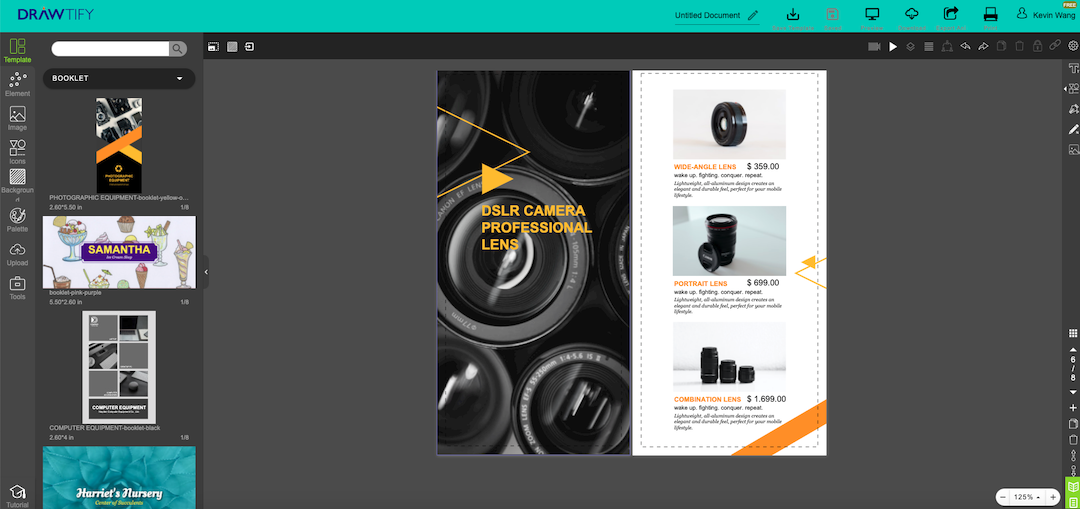Download the document
The image size is (1080, 509).
(x=911, y=15)
